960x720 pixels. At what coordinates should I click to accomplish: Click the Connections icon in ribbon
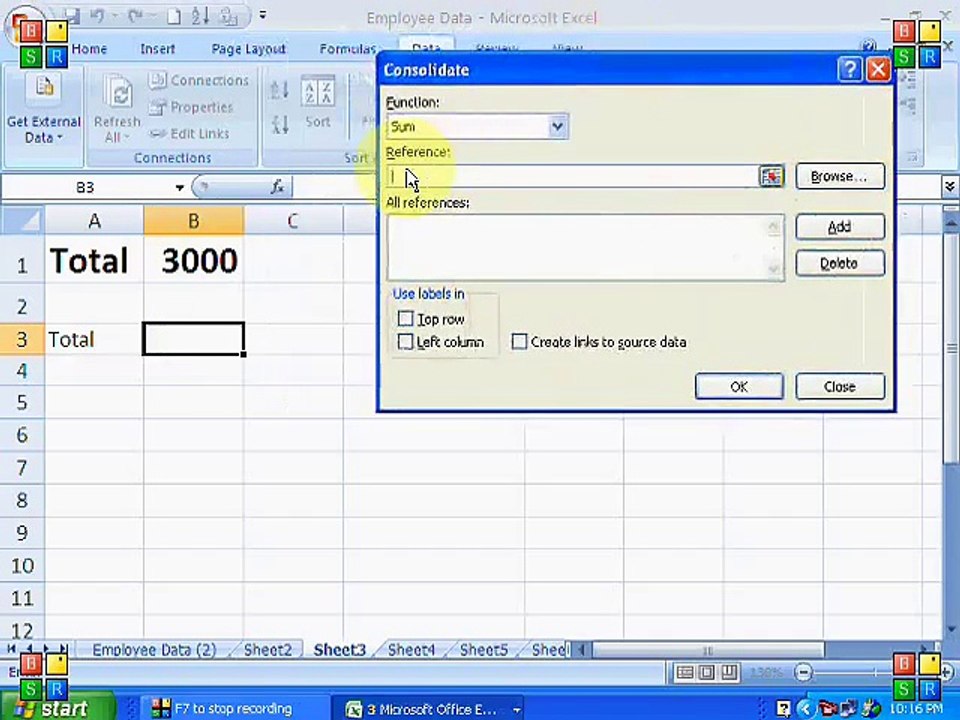157,80
